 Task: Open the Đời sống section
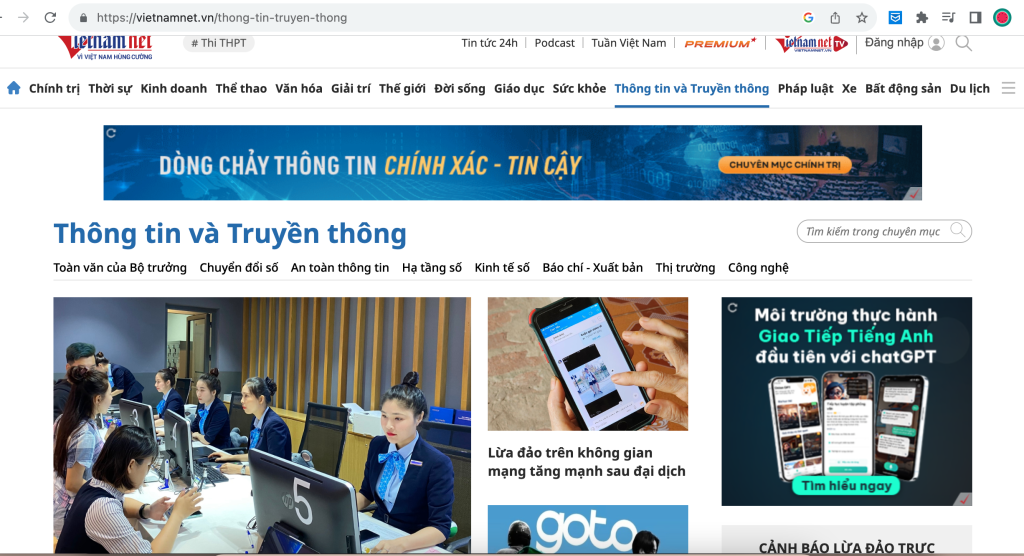tap(460, 88)
